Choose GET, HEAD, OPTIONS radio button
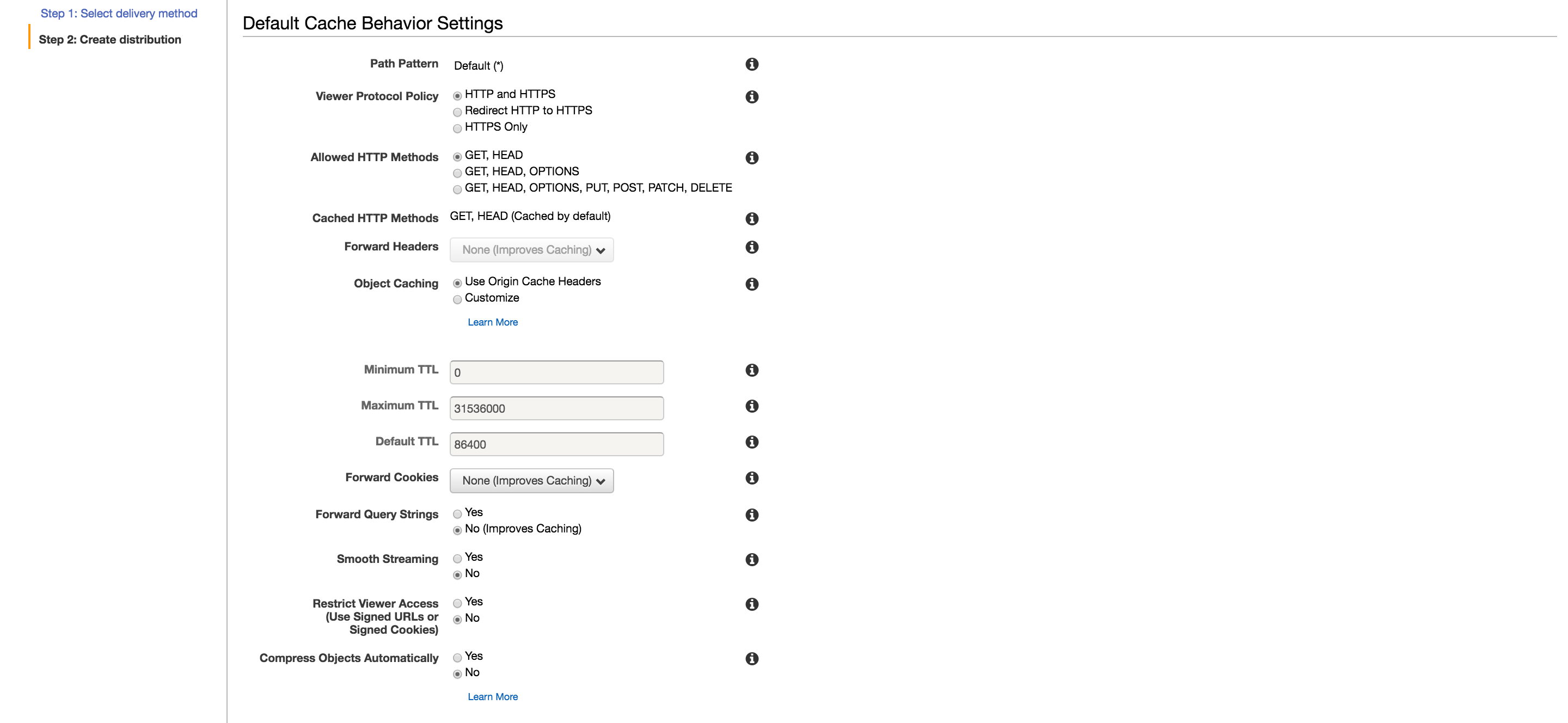Screen dimensions: 1568x723 [x=457, y=174]
